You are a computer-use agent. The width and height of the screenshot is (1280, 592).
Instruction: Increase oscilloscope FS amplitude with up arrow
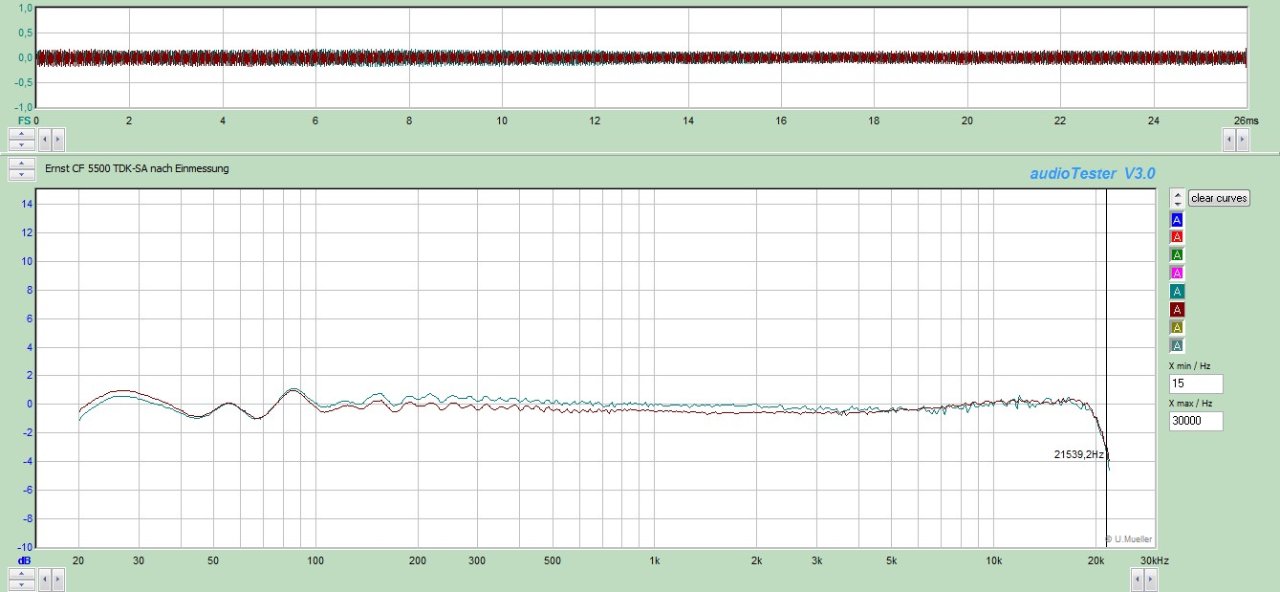pos(19,133)
